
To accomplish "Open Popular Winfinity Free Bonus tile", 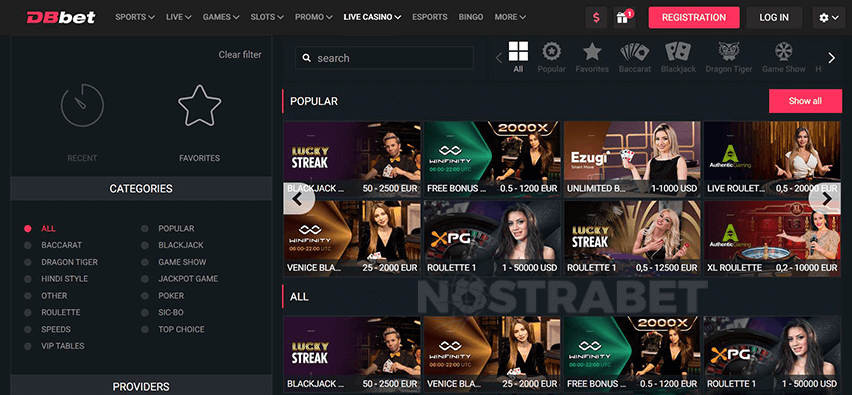I will [492, 159].
